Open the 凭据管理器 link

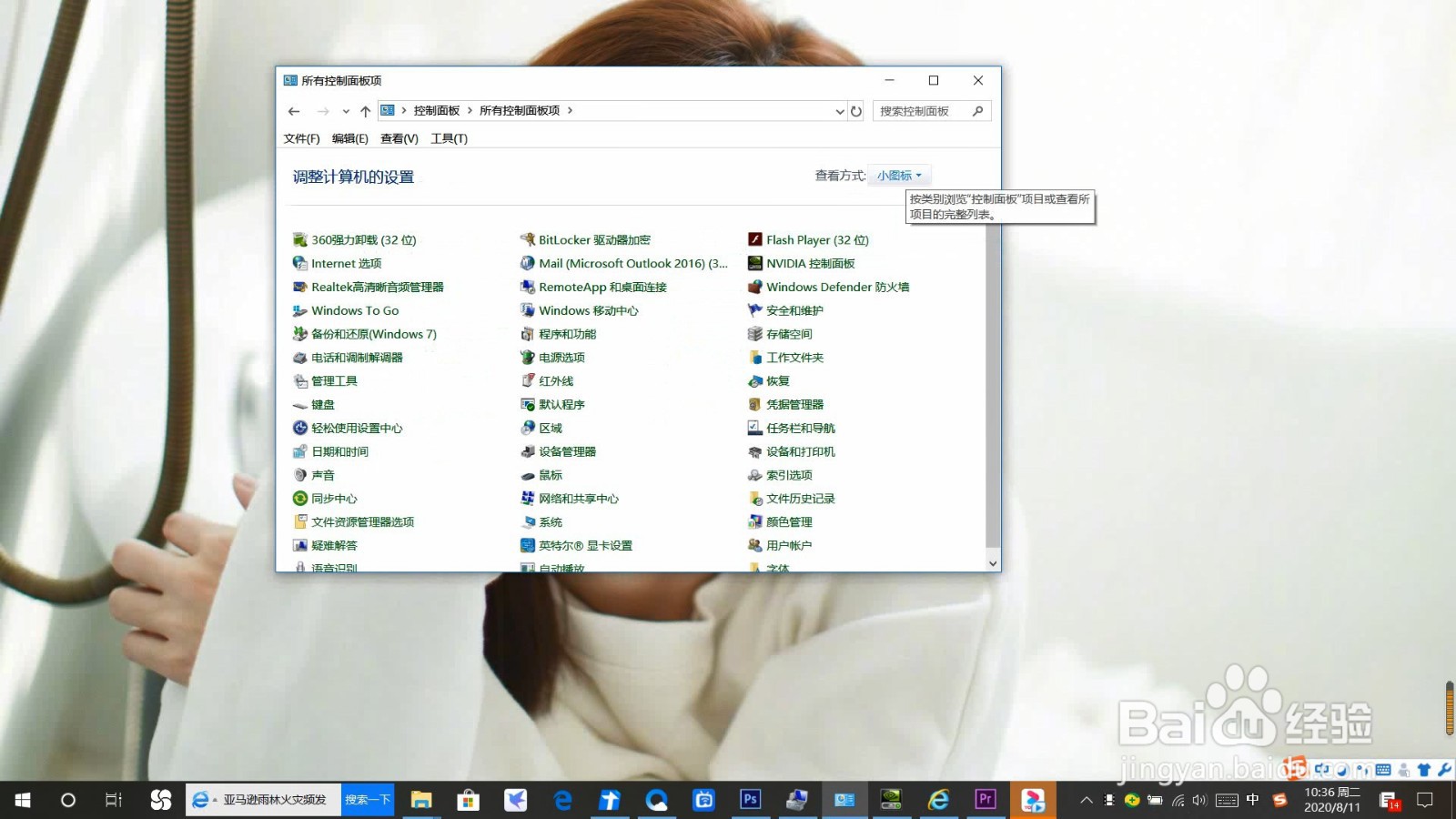[795, 404]
